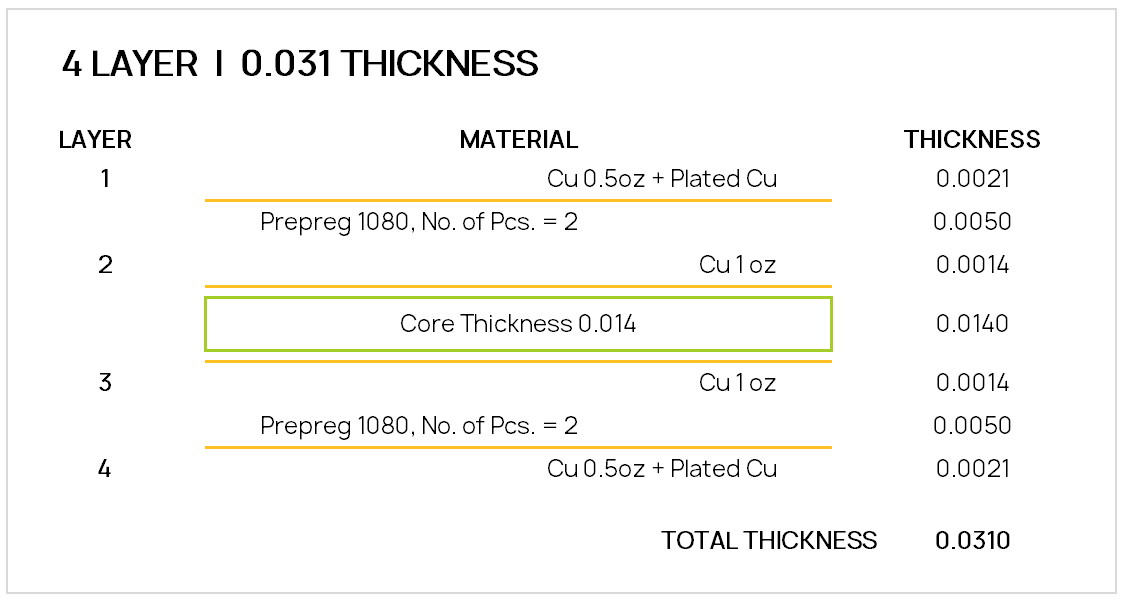Screen dimensions: 1126x604
Task: Select the 0.0021 thickness value for layer 1
Action: pos(972,179)
